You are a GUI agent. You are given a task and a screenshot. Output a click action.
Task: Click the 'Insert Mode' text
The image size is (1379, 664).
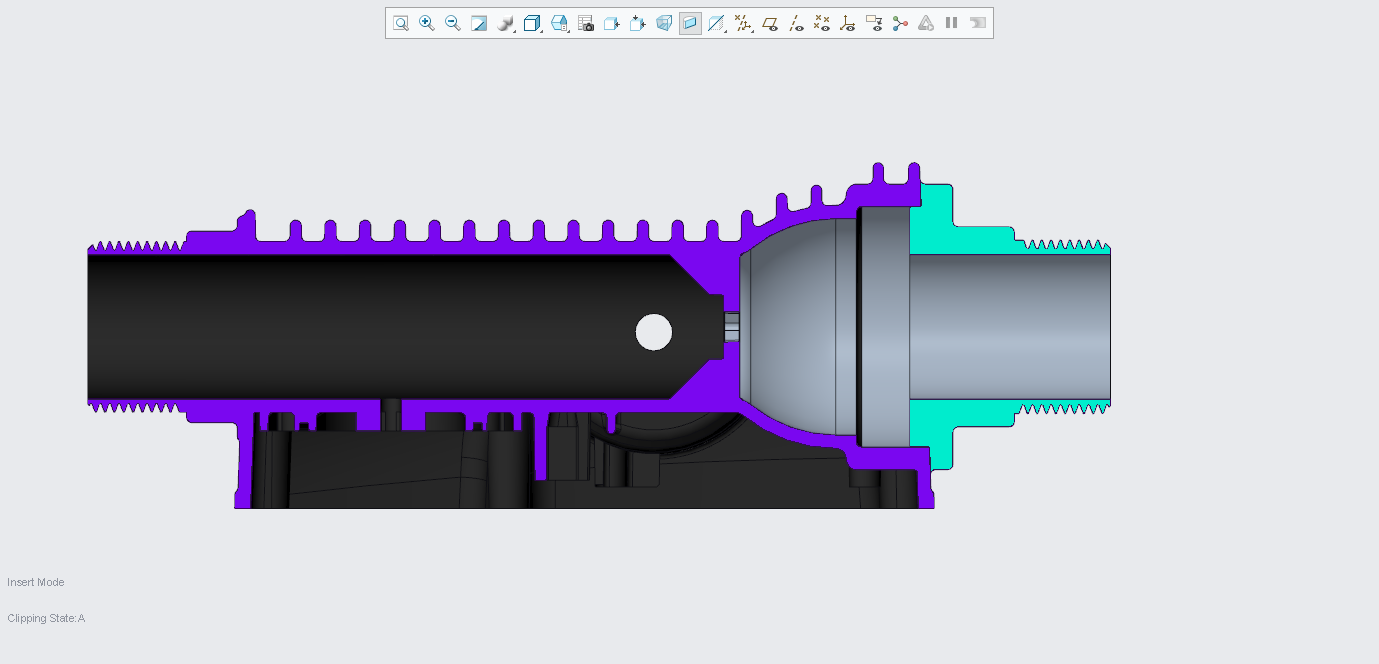(x=36, y=582)
